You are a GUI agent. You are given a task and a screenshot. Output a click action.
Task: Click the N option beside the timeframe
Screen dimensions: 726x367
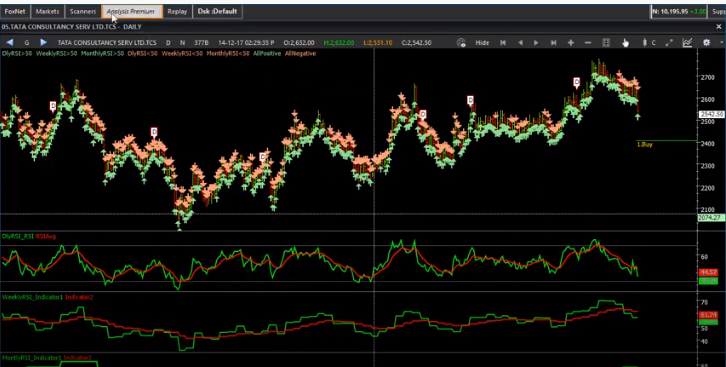(182, 43)
